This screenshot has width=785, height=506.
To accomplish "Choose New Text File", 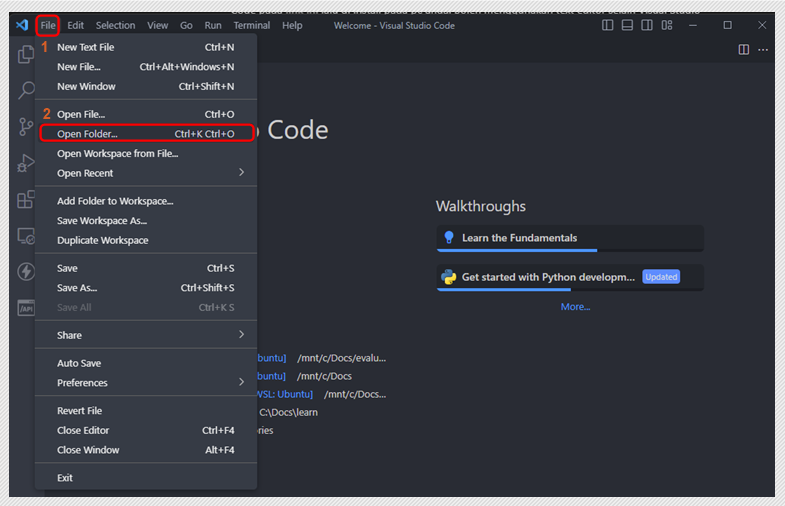I will 146,47.
